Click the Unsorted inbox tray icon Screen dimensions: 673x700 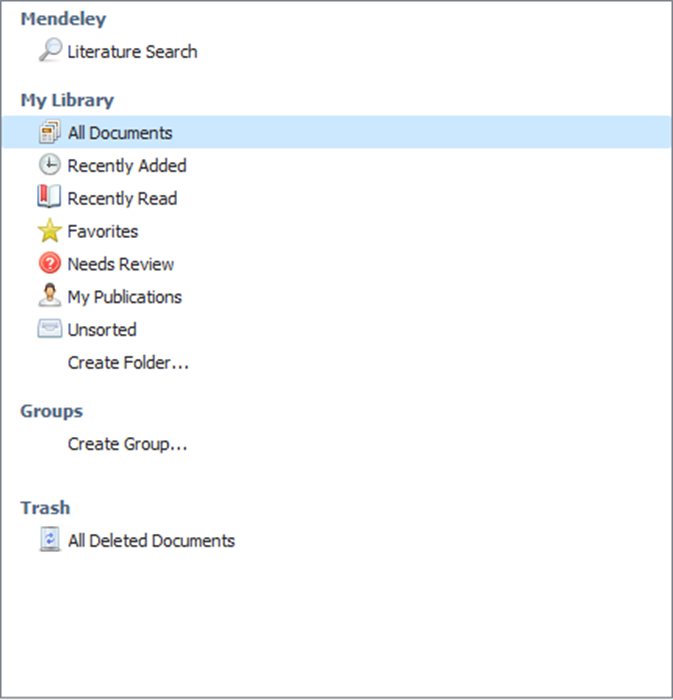(50, 329)
